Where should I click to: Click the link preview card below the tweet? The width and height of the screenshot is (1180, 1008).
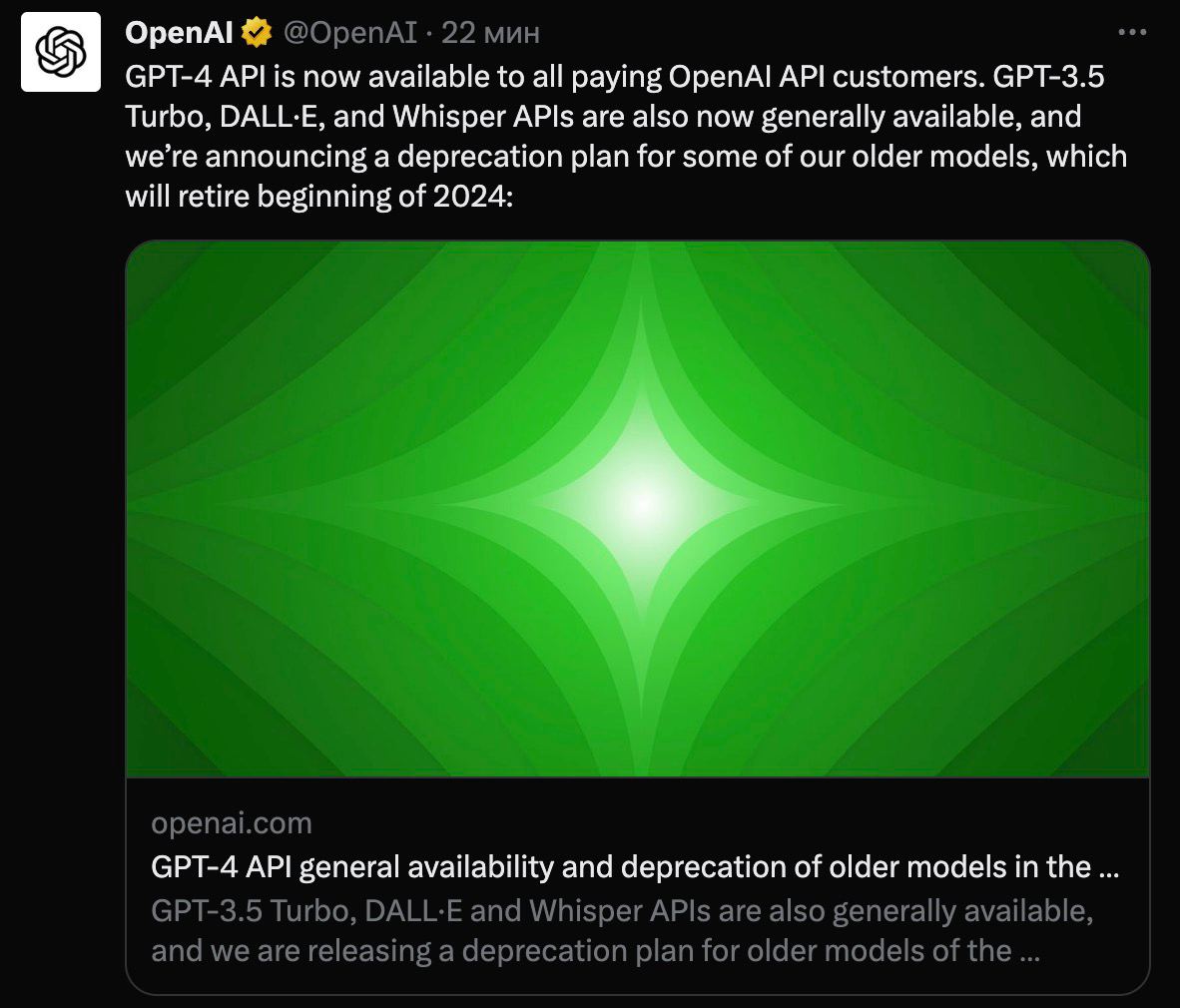click(x=639, y=888)
